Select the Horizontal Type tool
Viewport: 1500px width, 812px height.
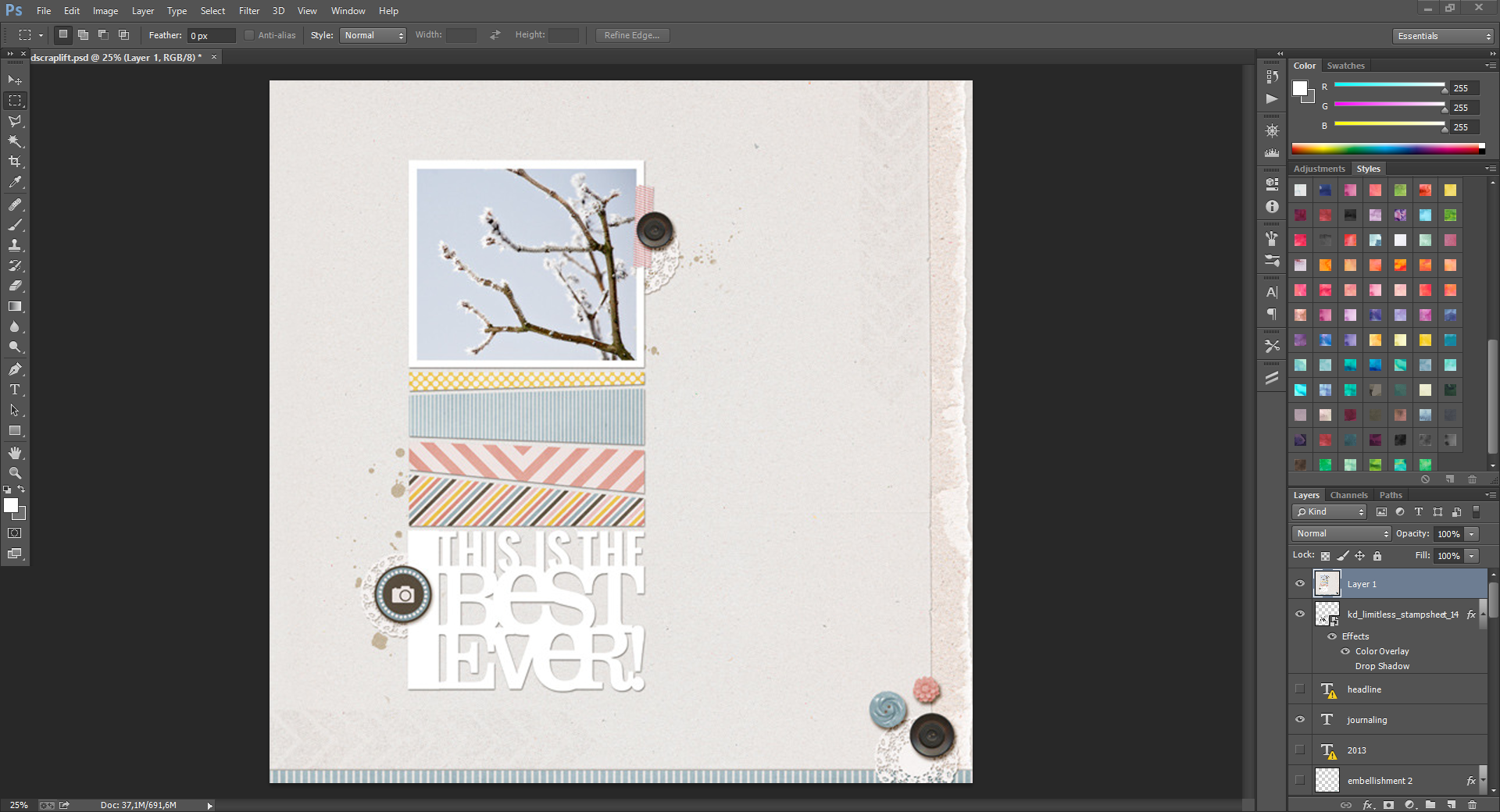pos(15,390)
